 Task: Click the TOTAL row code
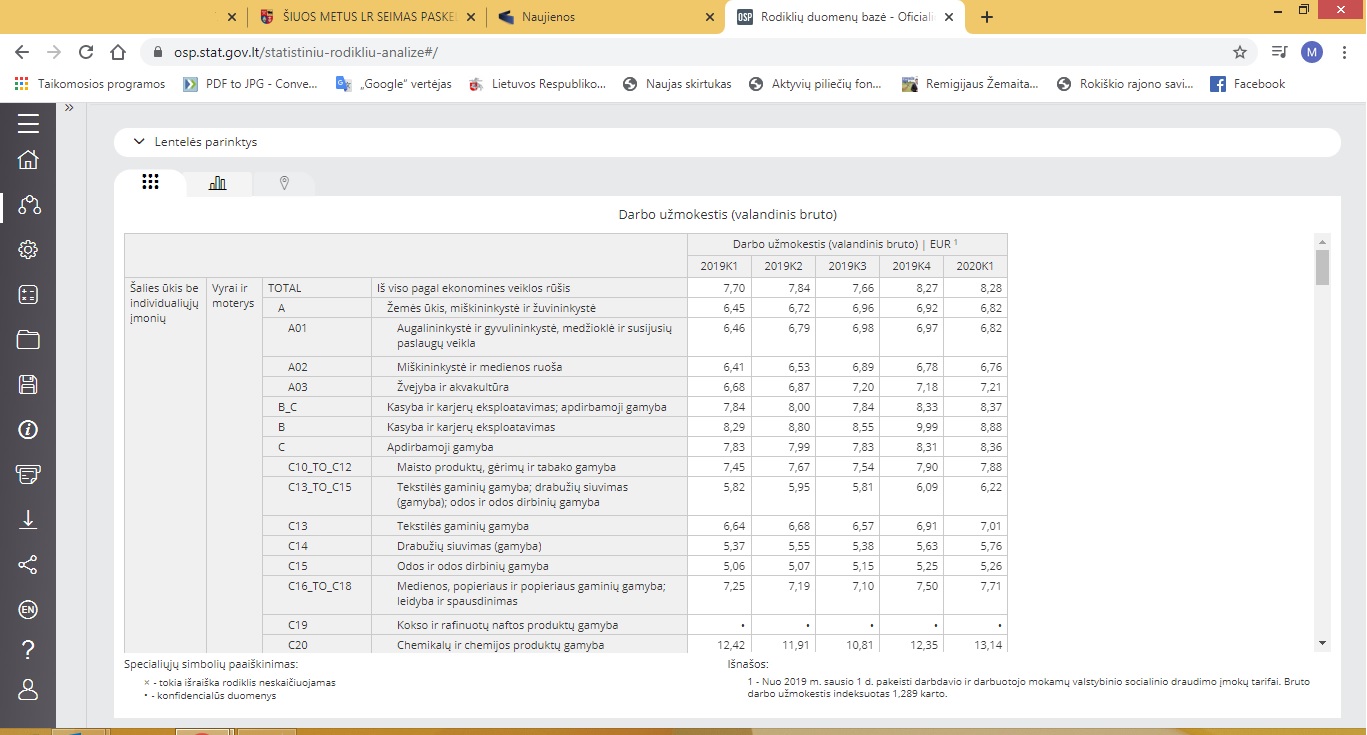click(284, 288)
